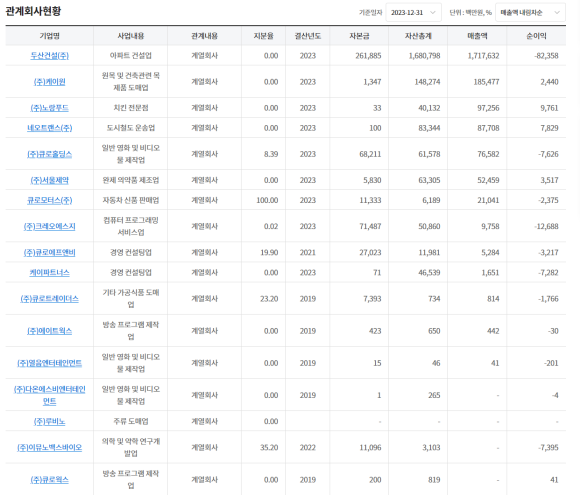Open the (주)큐로에프앤비 company link
580x495 pixels.
click(x=50, y=253)
